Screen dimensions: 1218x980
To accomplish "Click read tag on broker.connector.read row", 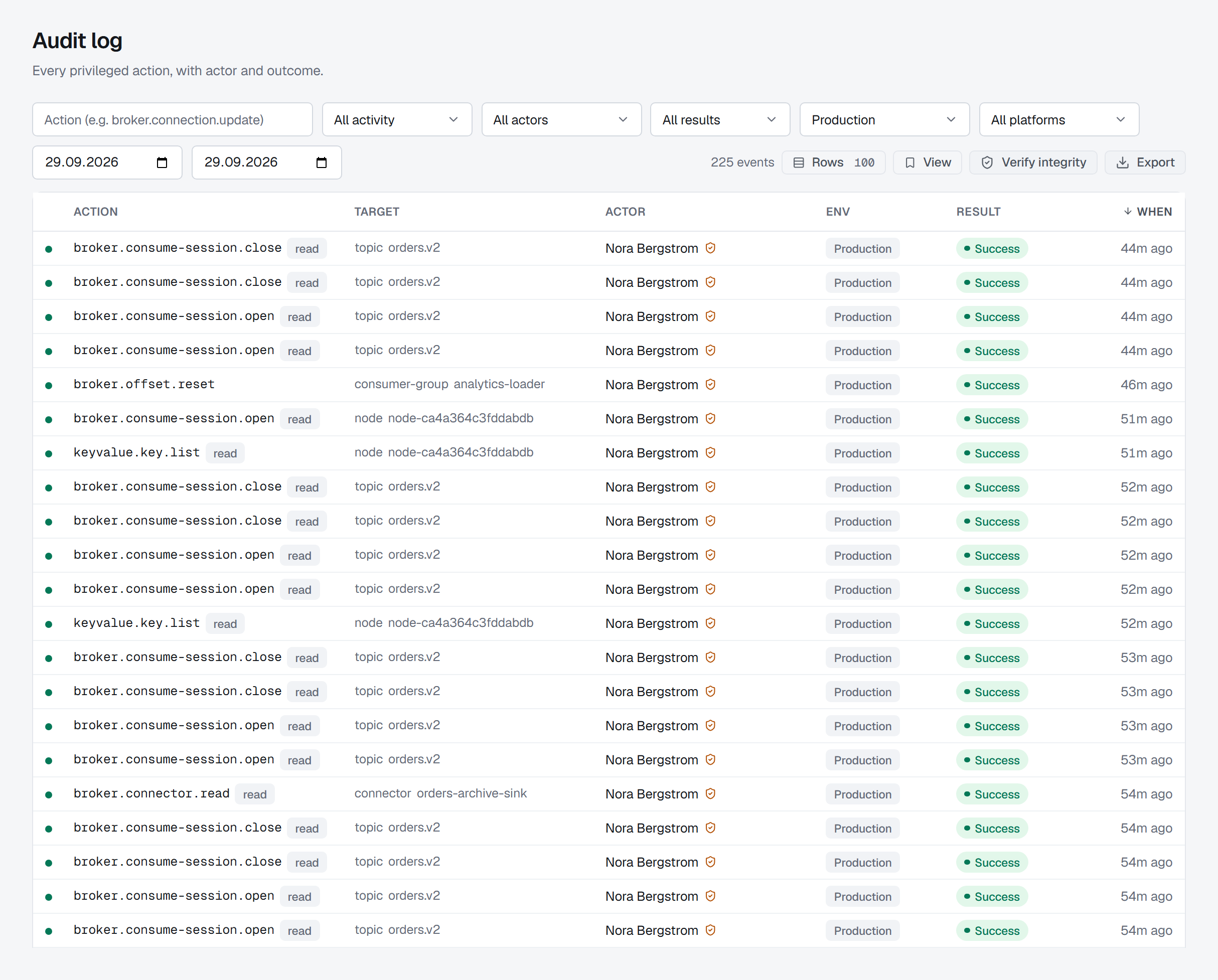I will 255,794.
